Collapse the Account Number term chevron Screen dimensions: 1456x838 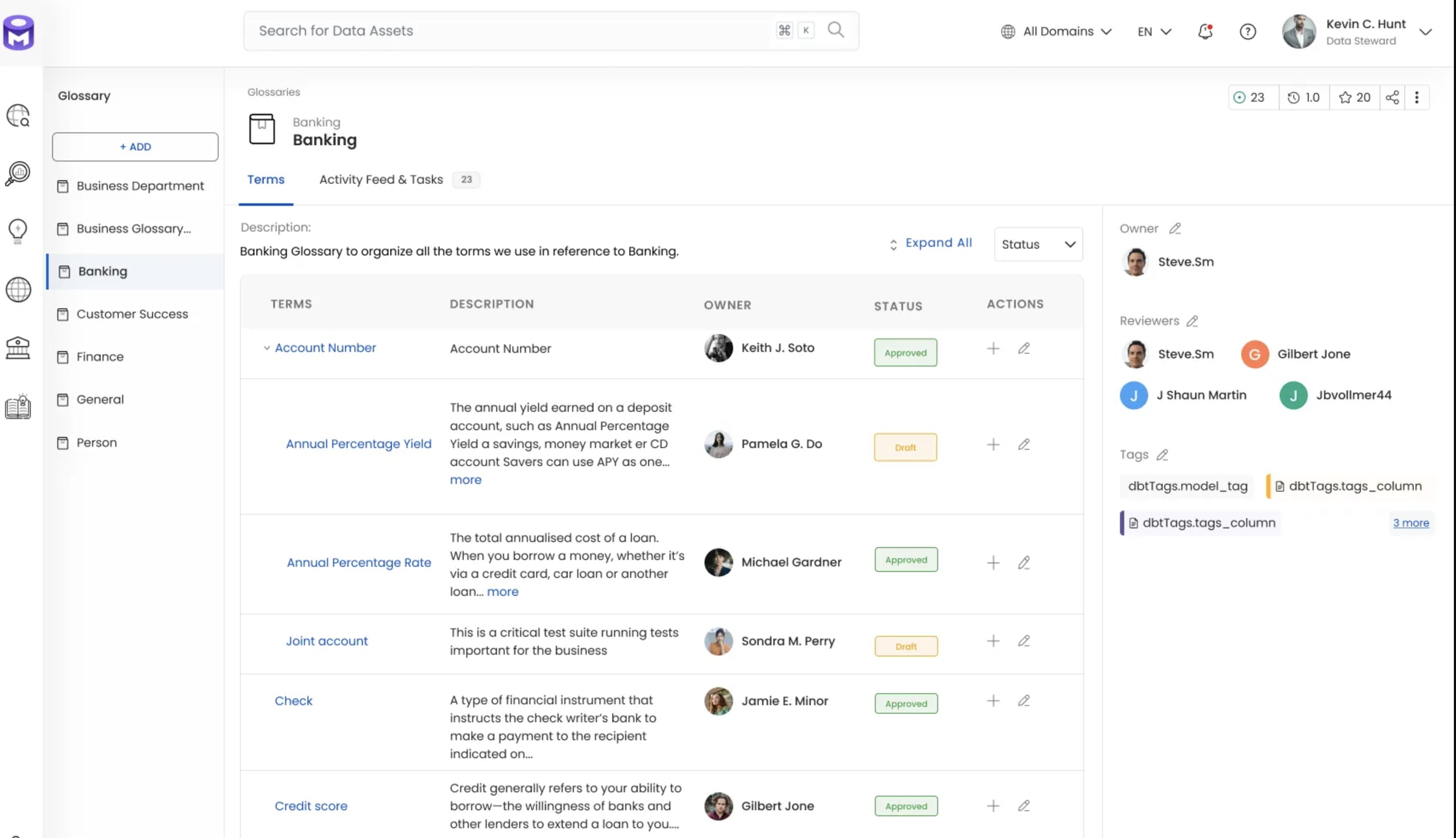[266, 348]
